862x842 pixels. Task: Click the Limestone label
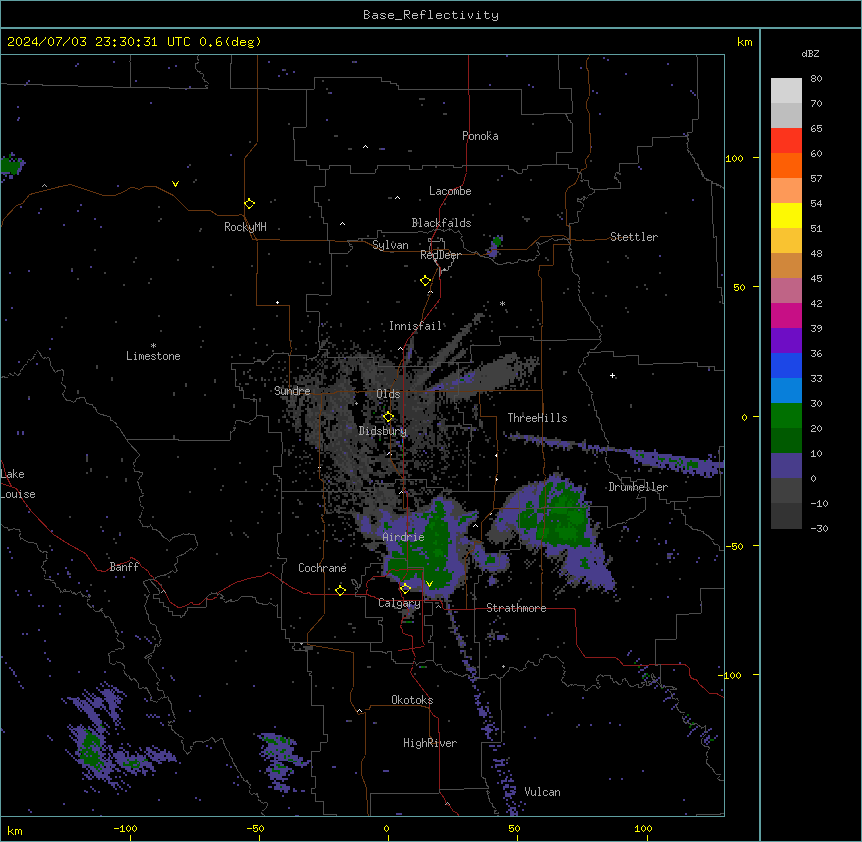point(153,356)
